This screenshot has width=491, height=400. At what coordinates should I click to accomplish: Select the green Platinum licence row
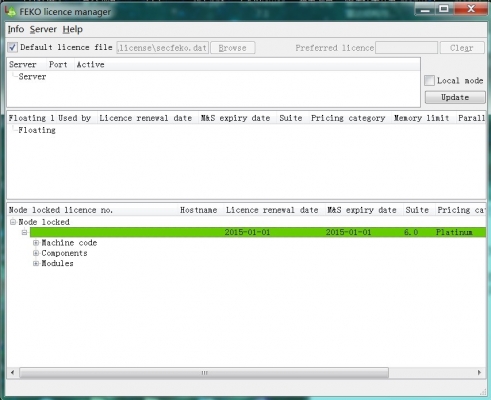point(258,232)
